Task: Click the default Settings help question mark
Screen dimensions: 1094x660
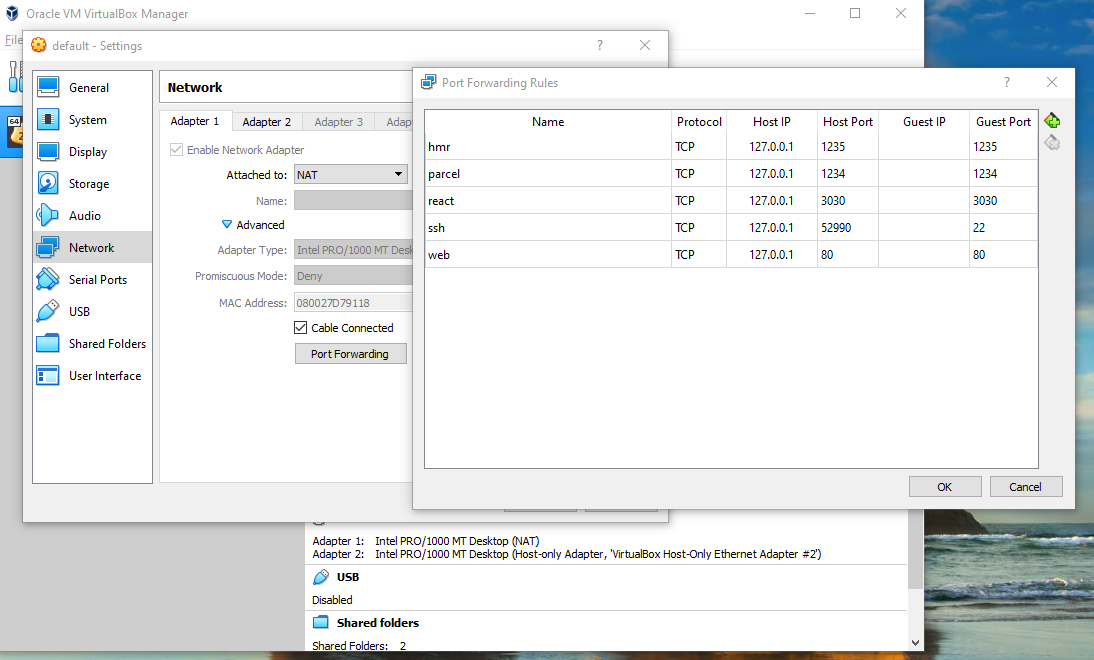Action: tap(600, 45)
